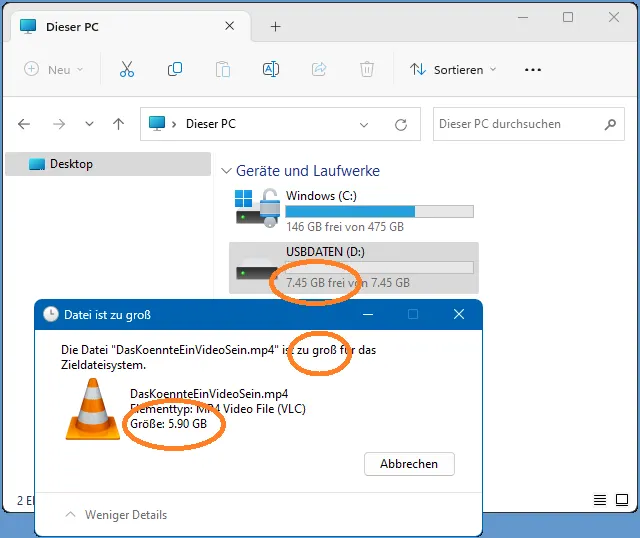Image resolution: width=640 pixels, height=538 pixels.
Task: Click the Dieser PC breadcrumb
Action: (x=211, y=124)
